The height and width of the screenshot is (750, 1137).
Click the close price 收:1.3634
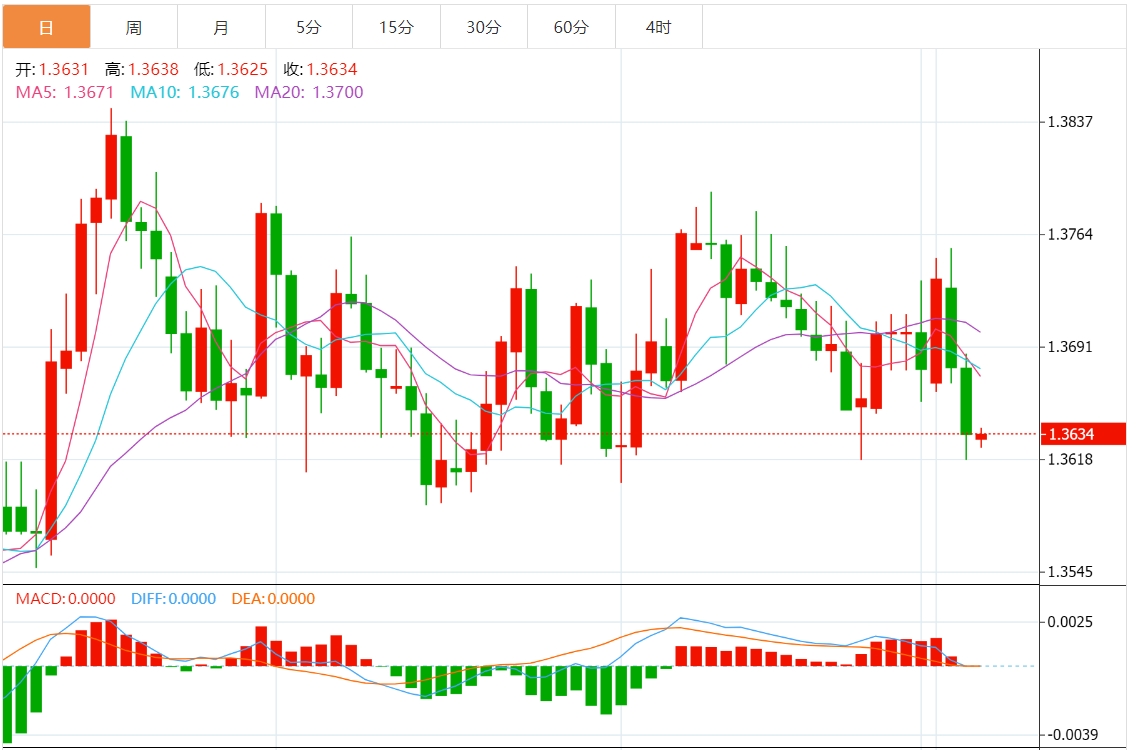pyautogui.click(x=321, y=70)
